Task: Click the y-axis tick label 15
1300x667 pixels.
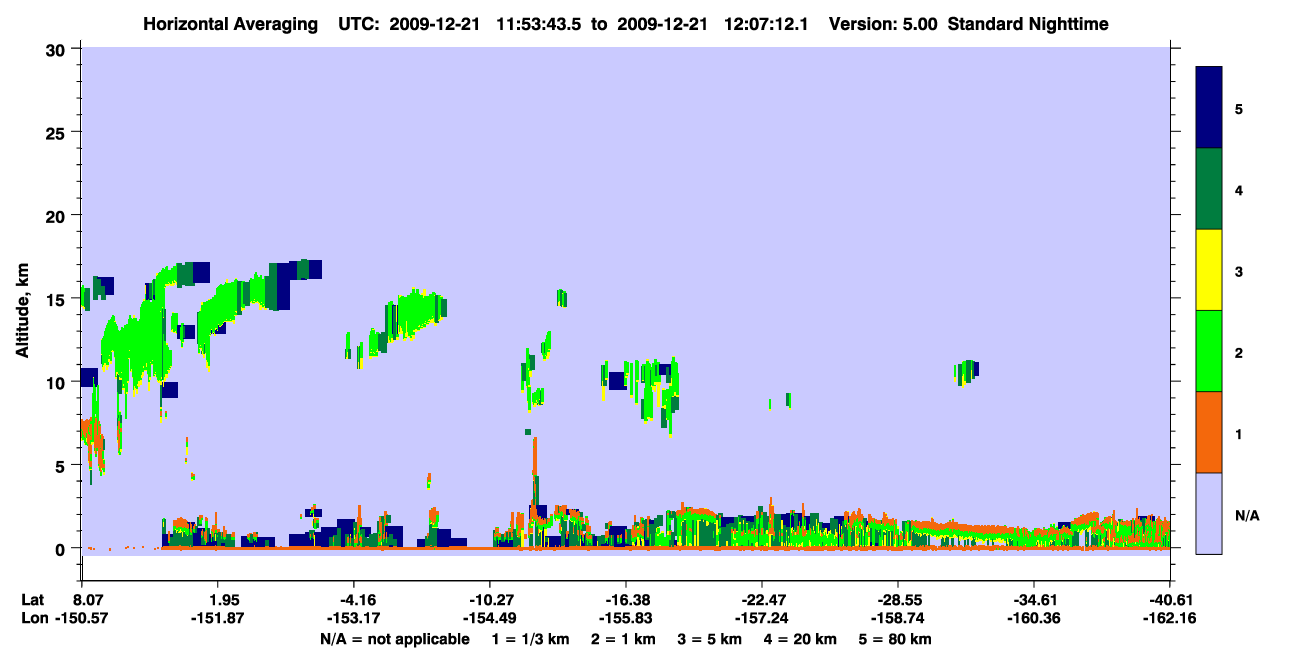Action: (x=58, y=299)
